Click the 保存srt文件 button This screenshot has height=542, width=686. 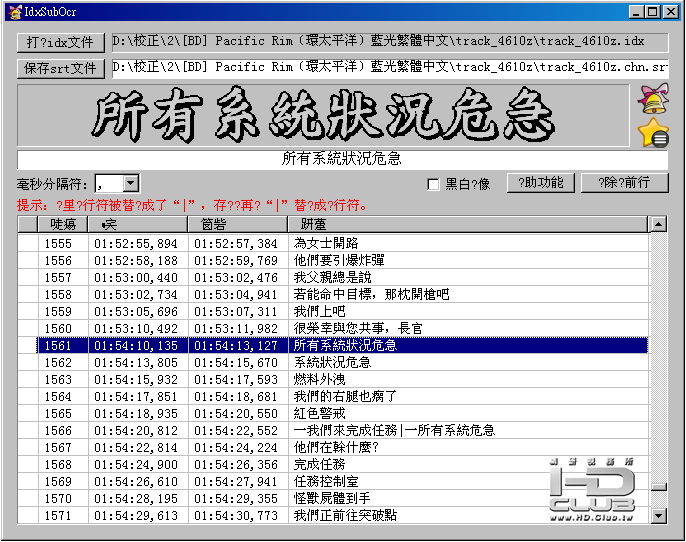pos(61,68)
